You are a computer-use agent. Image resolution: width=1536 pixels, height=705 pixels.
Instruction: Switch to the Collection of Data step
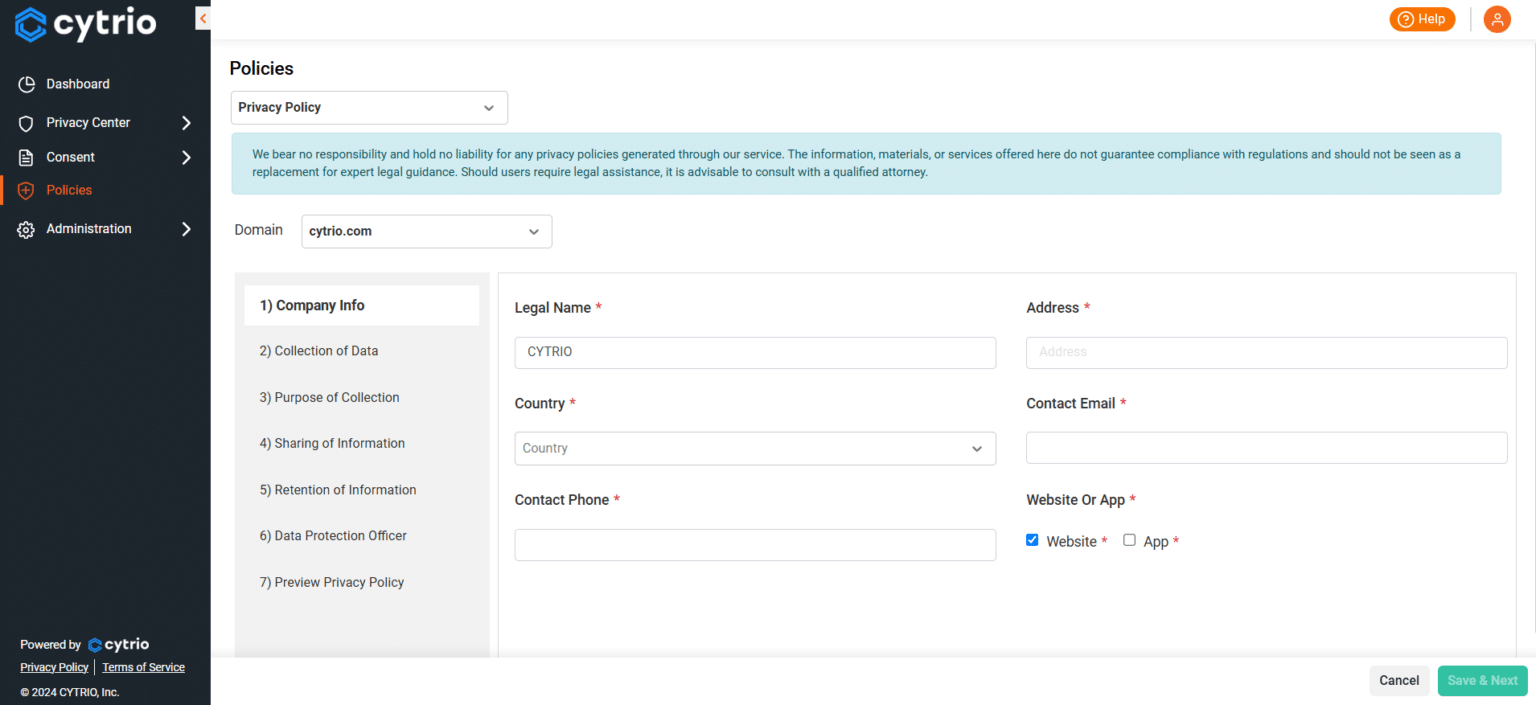coord(318,351)
